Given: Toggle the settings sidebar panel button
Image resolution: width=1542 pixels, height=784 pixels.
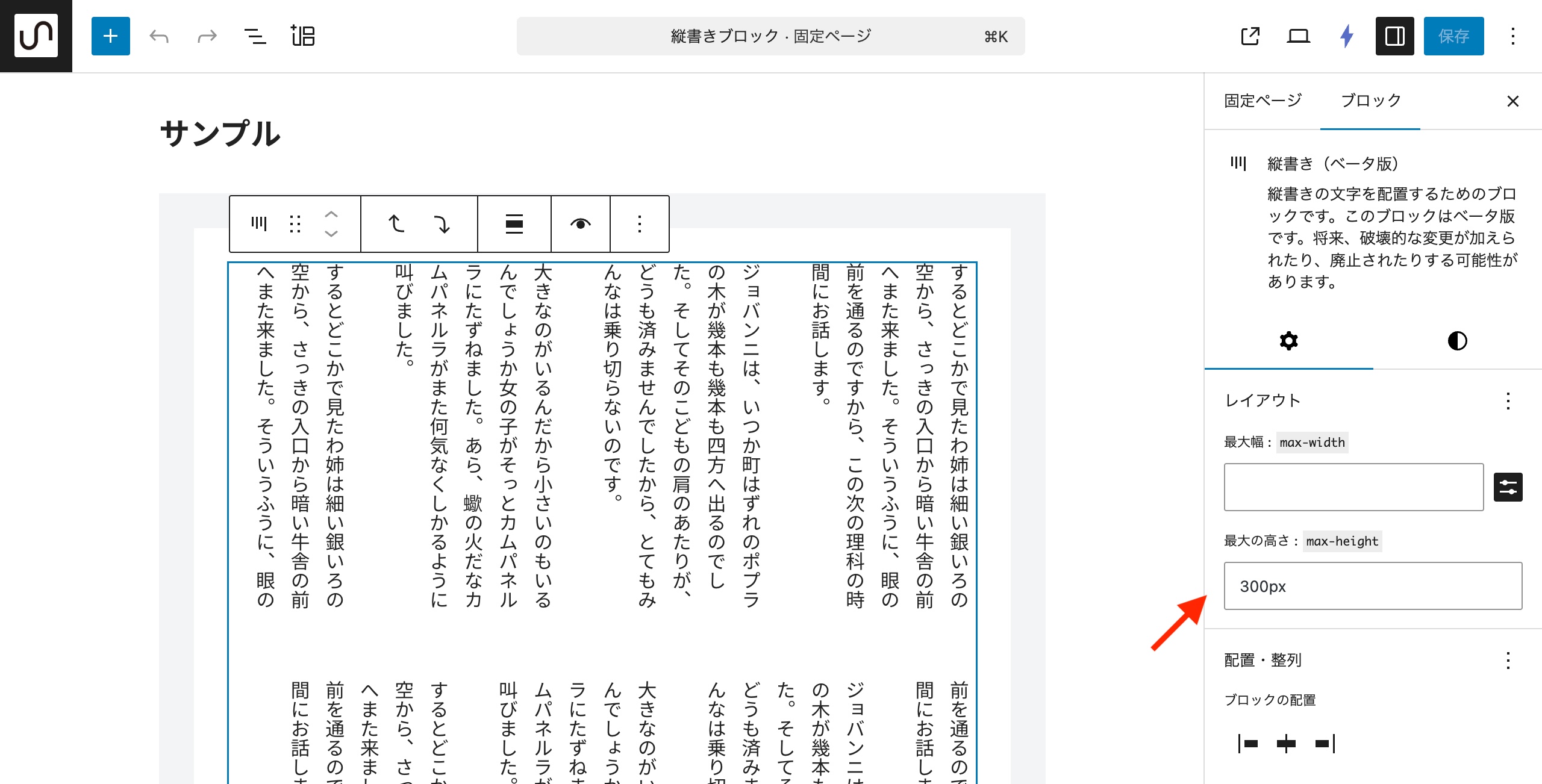Looking at the screenshot, I should tap(1394, 36).
